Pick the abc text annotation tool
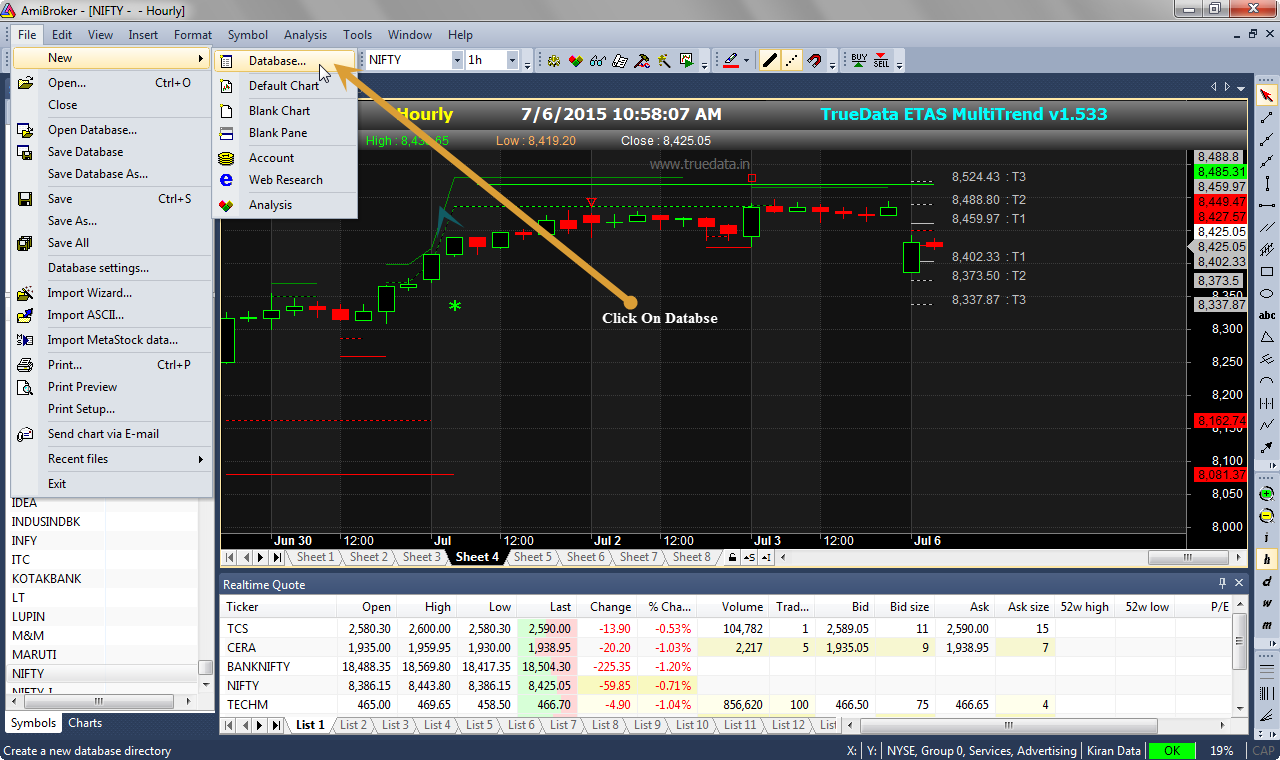Image resolution: width=1280 pixels, height=760 pixels. click(x=1267, y=315)
